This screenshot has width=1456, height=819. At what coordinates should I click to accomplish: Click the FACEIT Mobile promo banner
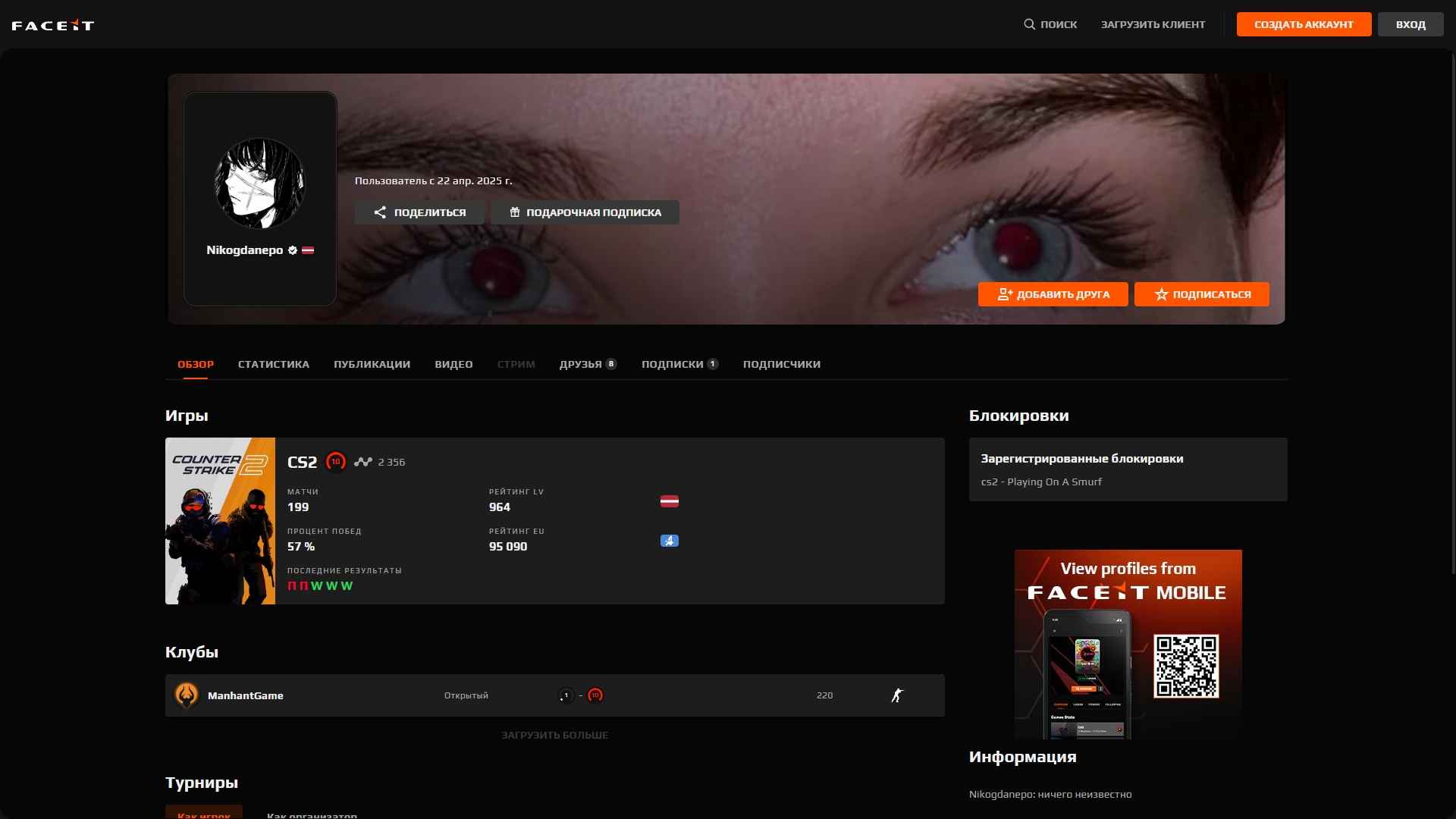tap(1128, 645)
